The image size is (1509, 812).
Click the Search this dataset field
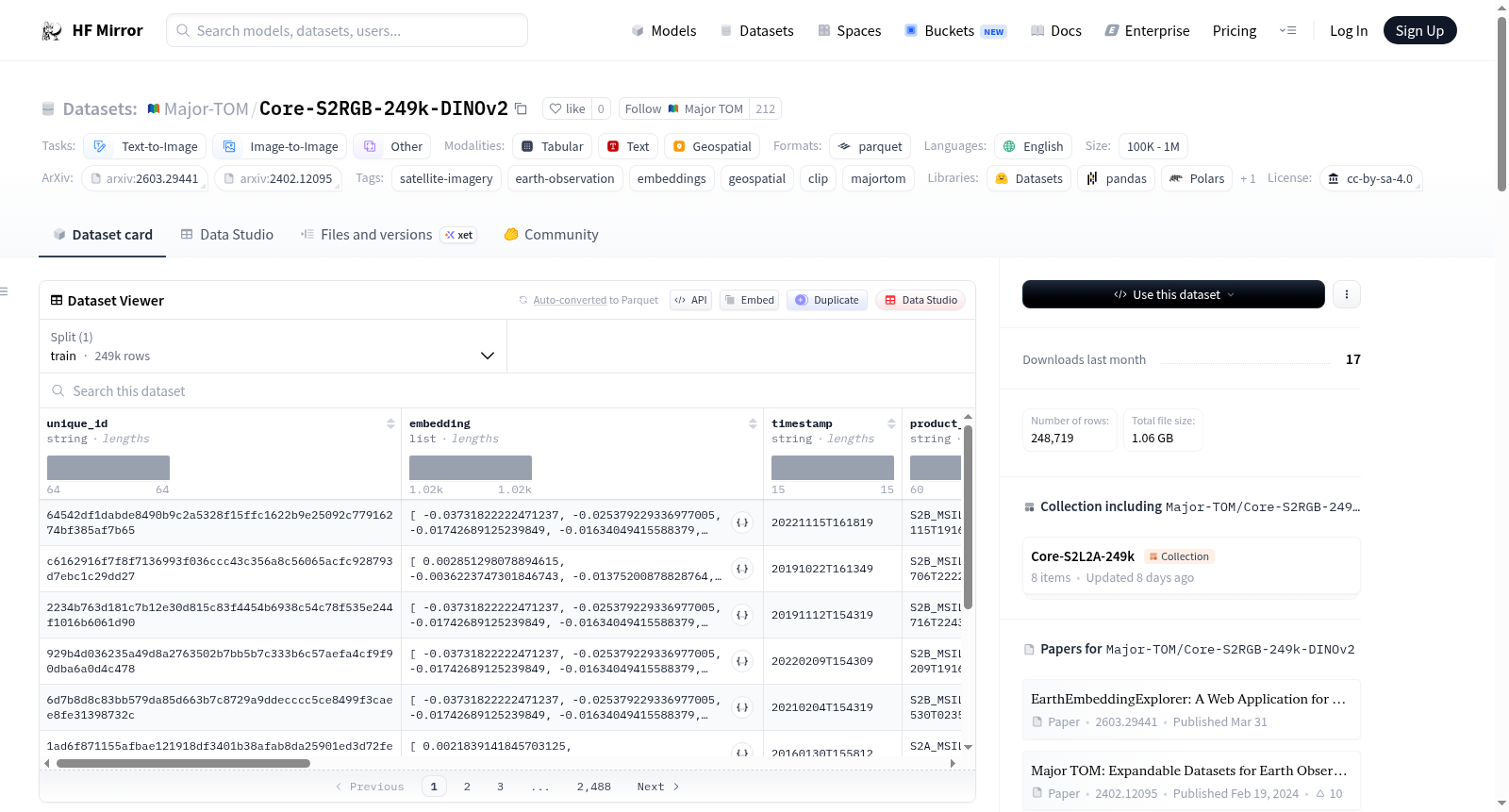pos(507,390)
